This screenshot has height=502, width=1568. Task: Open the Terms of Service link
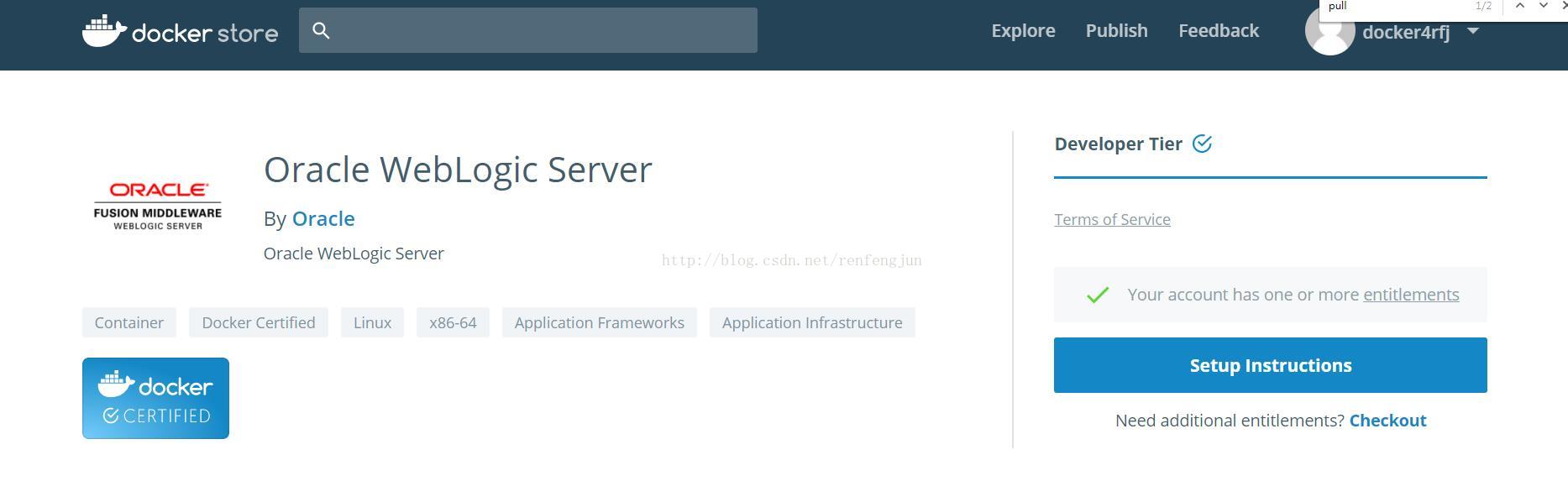tap(1112, 219)
